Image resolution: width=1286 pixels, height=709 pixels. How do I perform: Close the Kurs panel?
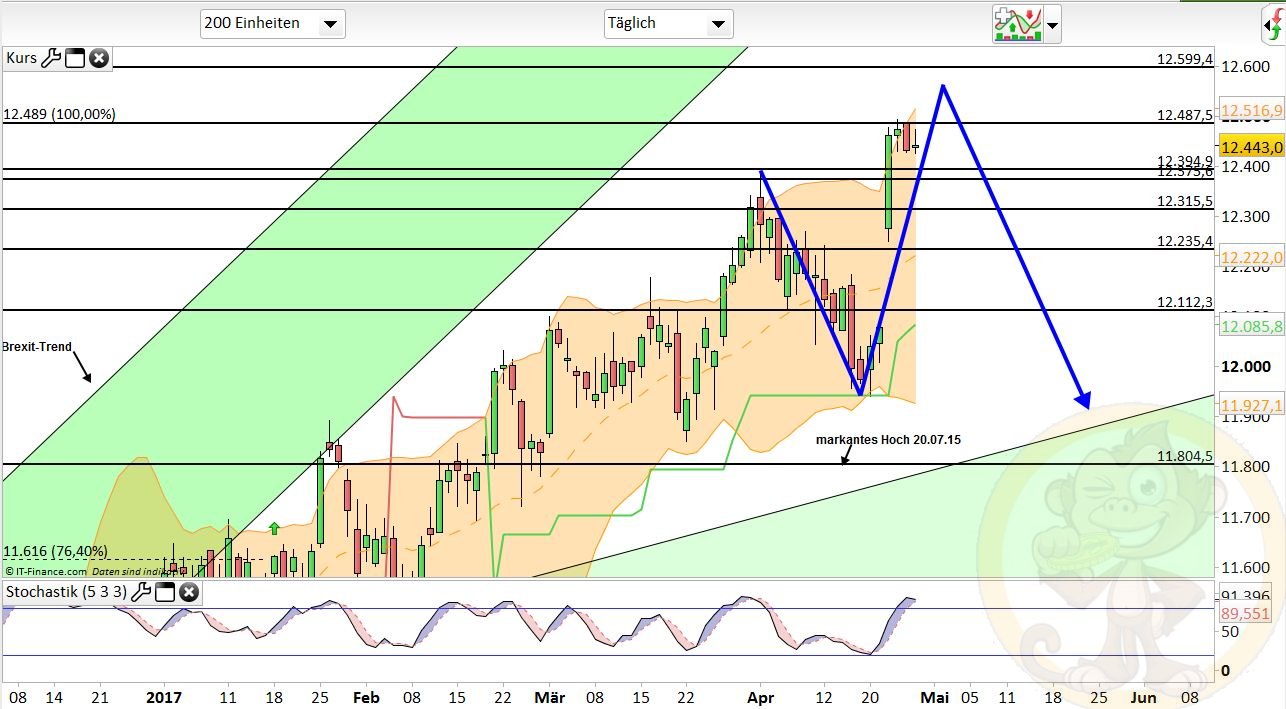(98, 58)
